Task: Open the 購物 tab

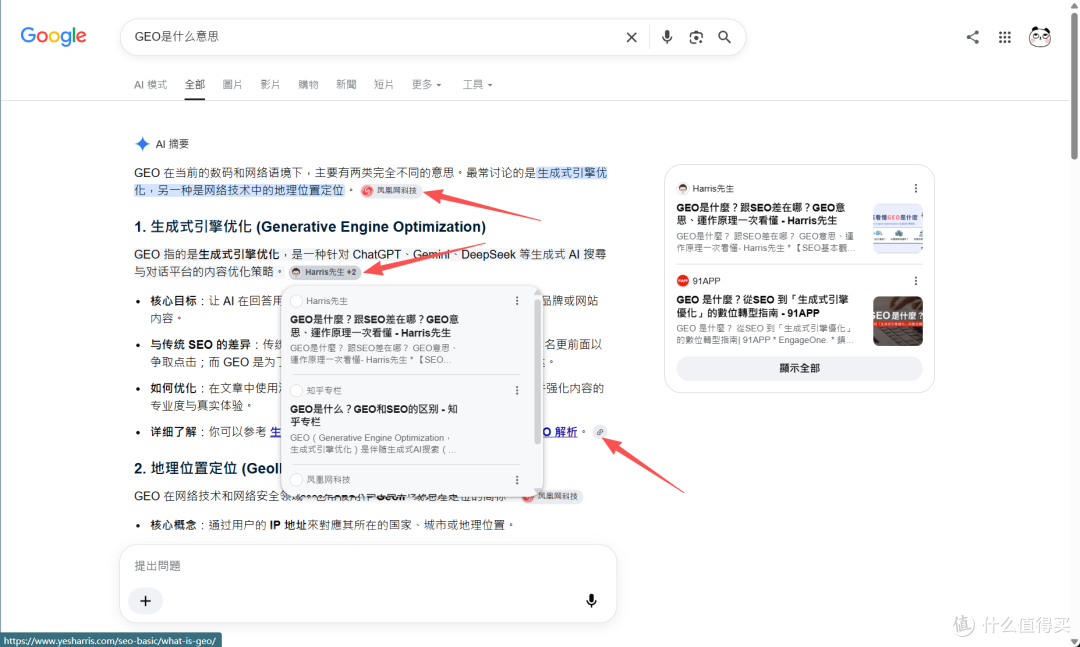Action: pyautogui.click(x=308, y=84)
